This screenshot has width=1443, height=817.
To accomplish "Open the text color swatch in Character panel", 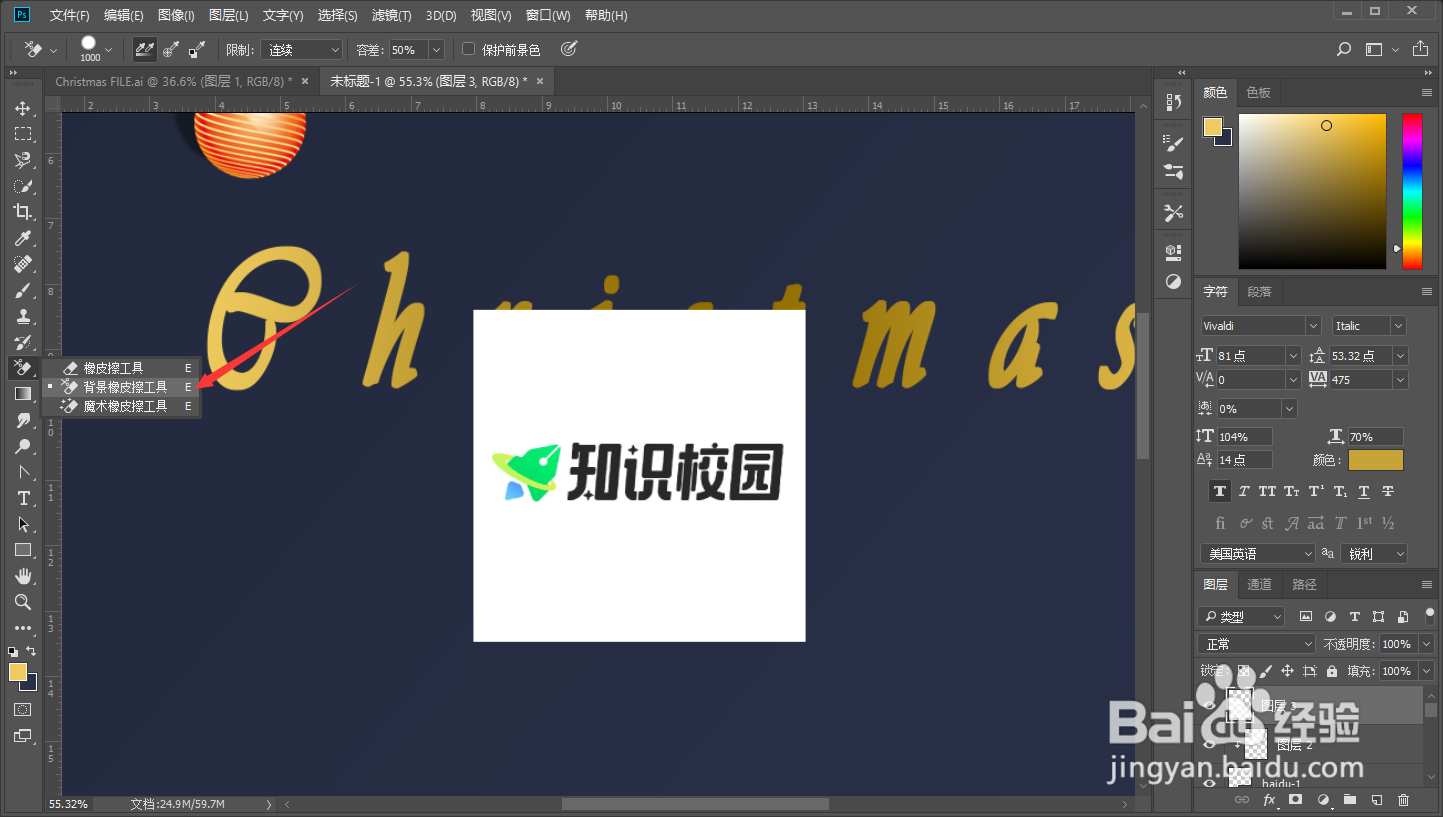I will [x=1375, y=460].
